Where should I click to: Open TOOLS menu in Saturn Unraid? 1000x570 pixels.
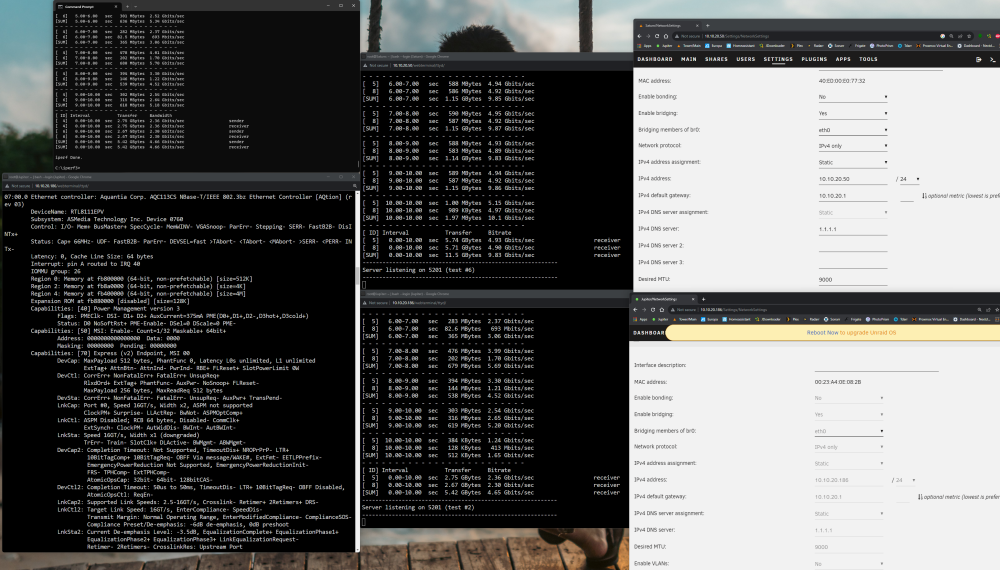pyautogui.click(x=868, y=59)
